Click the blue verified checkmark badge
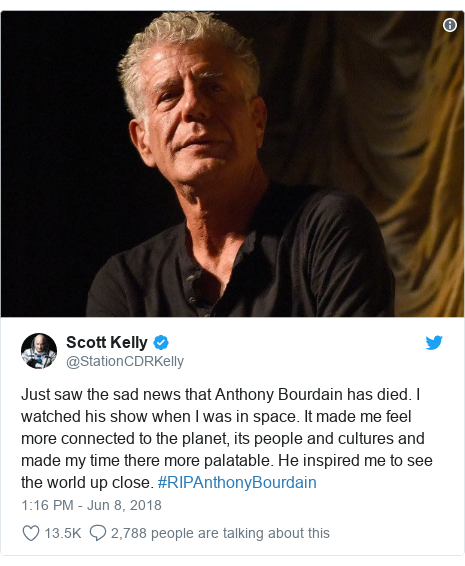Image resolution: width=465 pixels, height=566 pixels. click(161, 343)
